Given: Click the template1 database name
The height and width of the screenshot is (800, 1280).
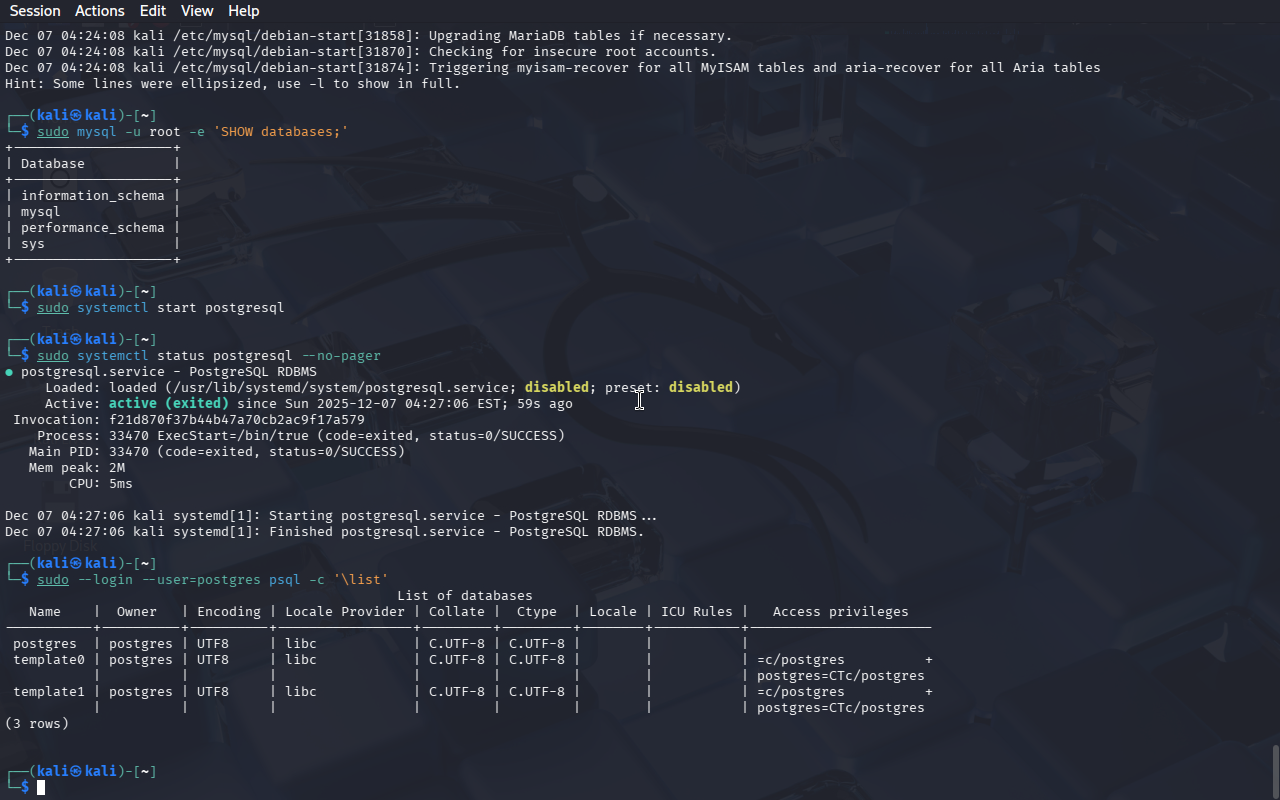Looking at the screenshot, I should (49, 692).
